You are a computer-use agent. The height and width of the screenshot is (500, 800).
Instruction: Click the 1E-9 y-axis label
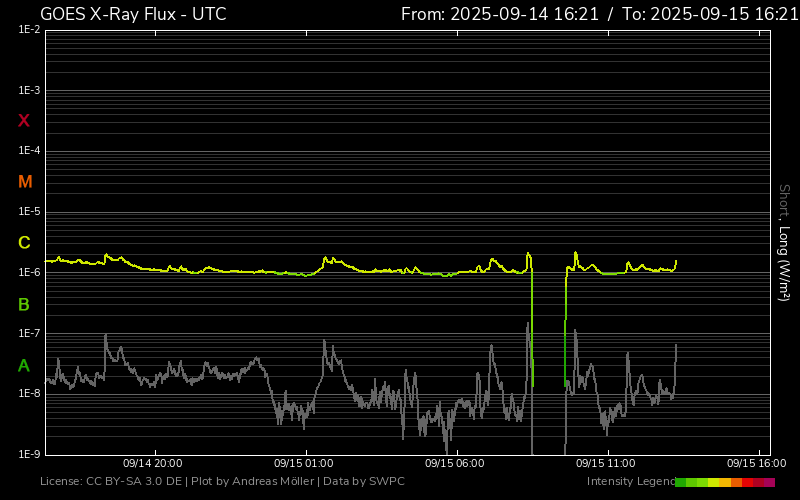click(x=29, y=454)
